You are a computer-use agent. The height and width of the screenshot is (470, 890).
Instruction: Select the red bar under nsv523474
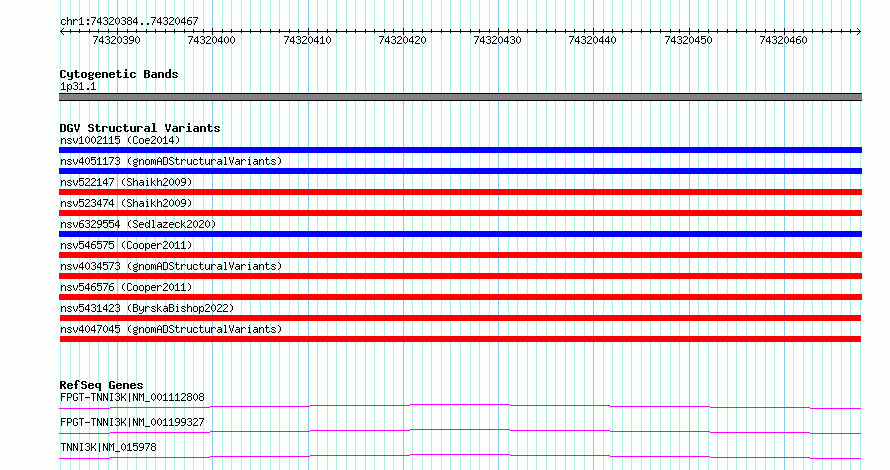pos(460,213)
